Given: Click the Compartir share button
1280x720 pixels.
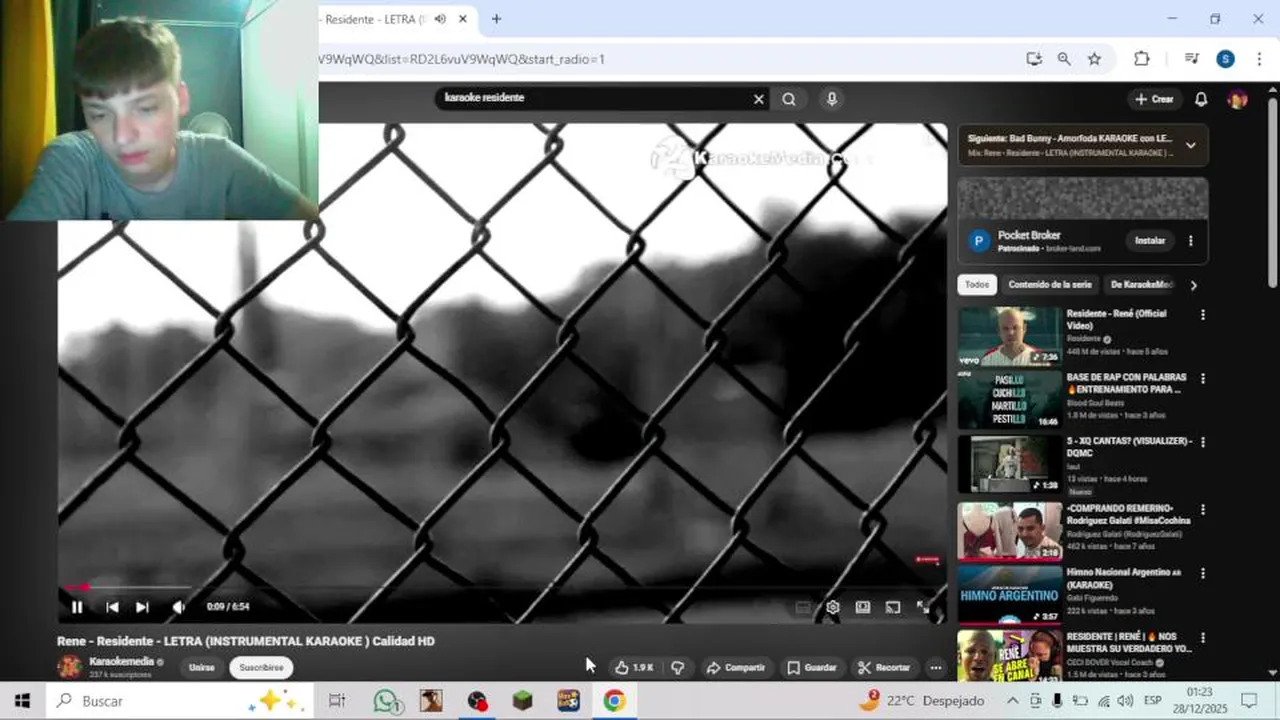Looking at the screenshot, I should click(x=735, y=667).
